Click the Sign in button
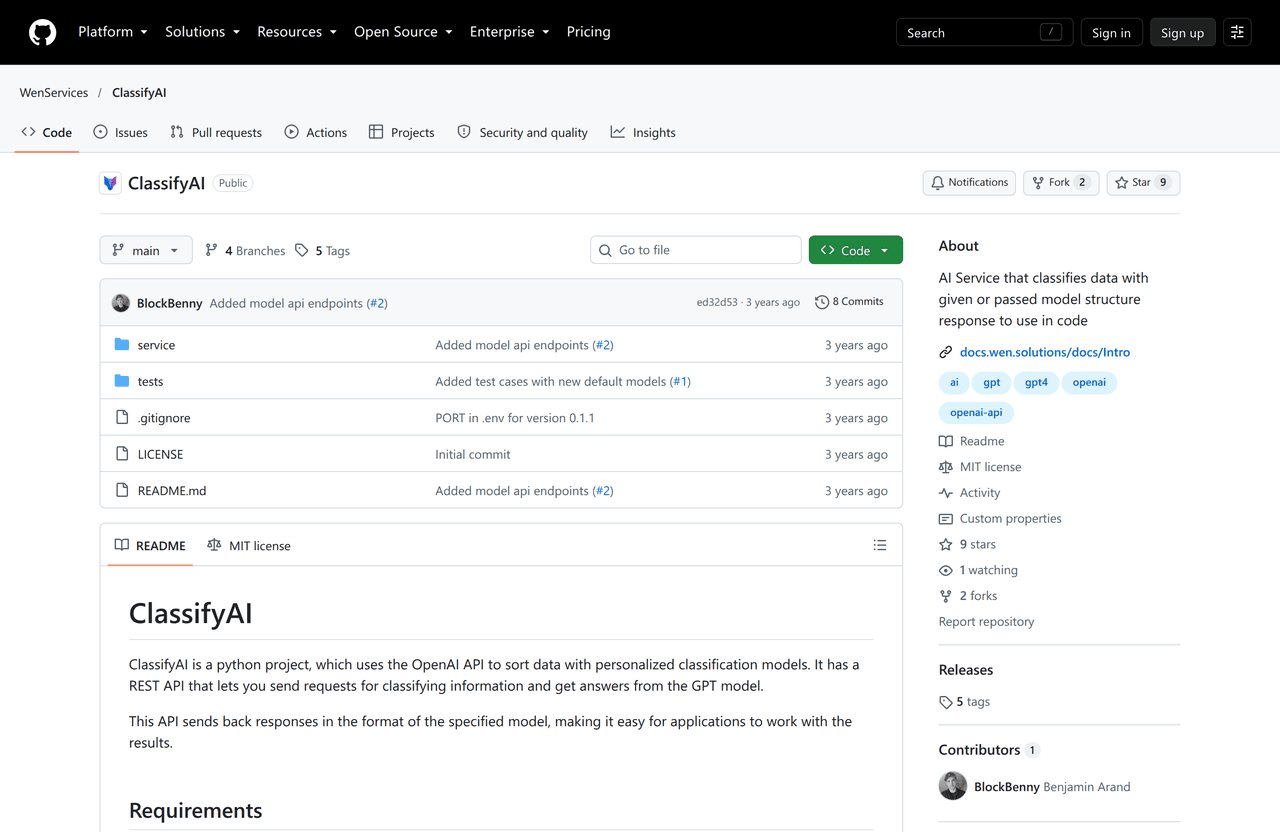Image resolution: width=1280 pixels, height=832 pixels. point(1111,32)
